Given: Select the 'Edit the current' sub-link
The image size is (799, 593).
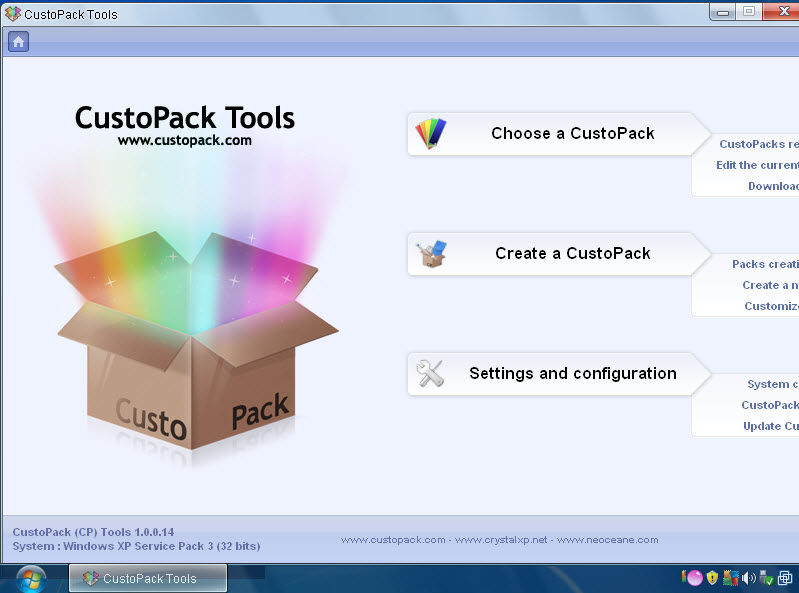Looking at the screenshot, I should point(757,165).
